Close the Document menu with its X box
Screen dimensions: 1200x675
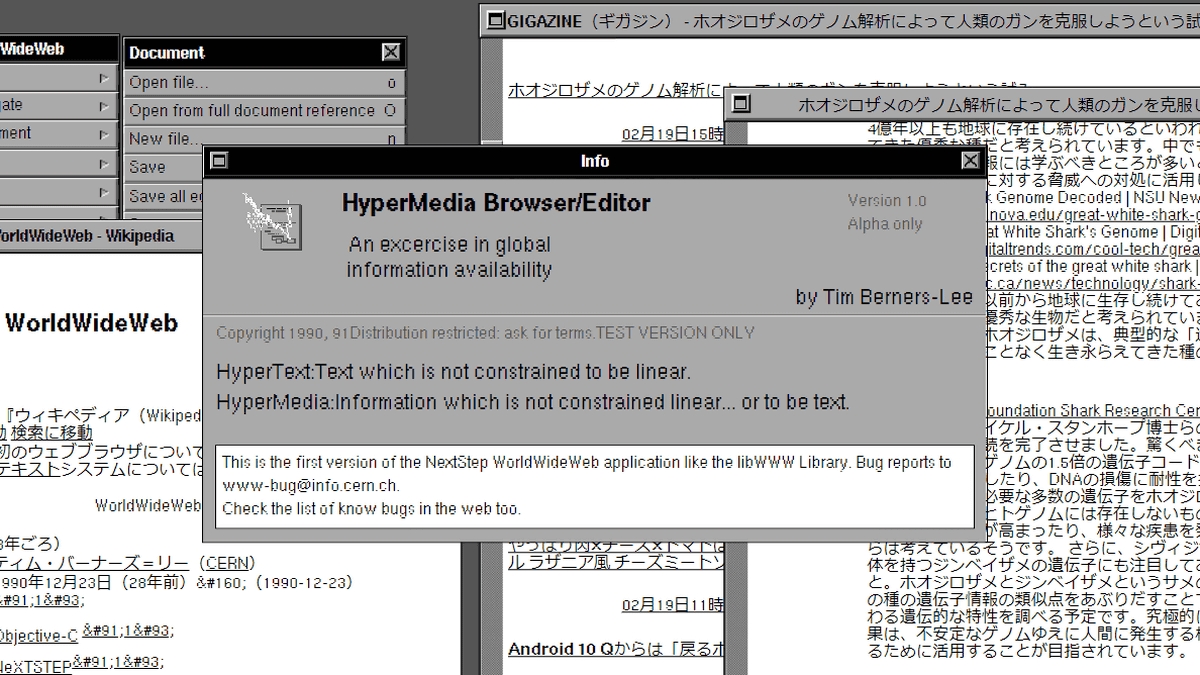pyautogui.click(x=391, y=52)
